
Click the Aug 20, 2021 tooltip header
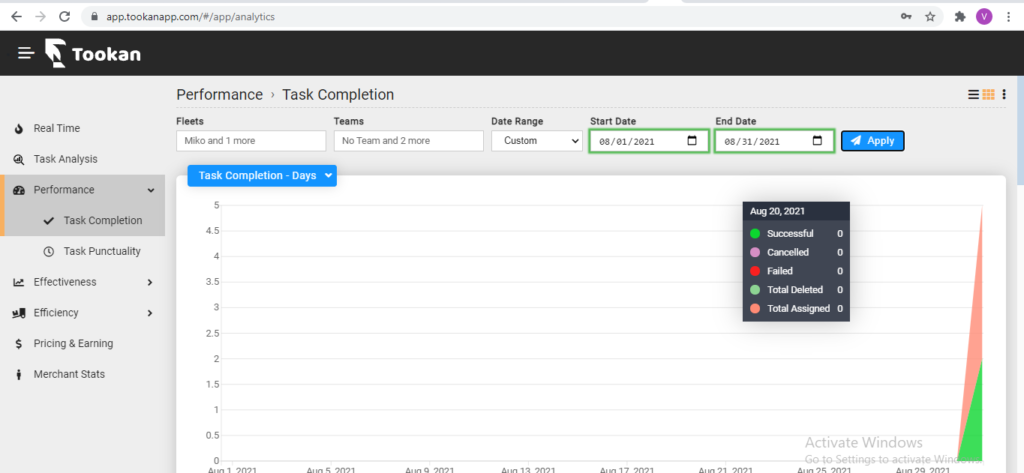(x=796, y=211)
